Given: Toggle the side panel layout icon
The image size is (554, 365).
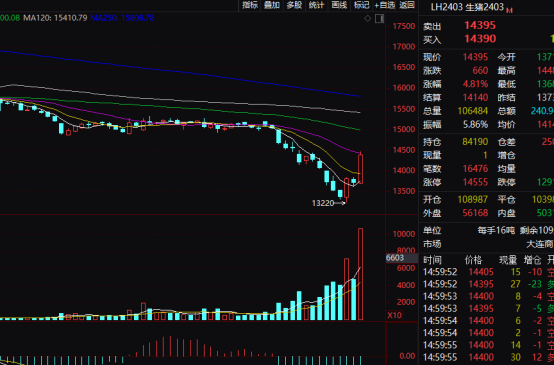Looking at the screenshot, I should point(379,18).
